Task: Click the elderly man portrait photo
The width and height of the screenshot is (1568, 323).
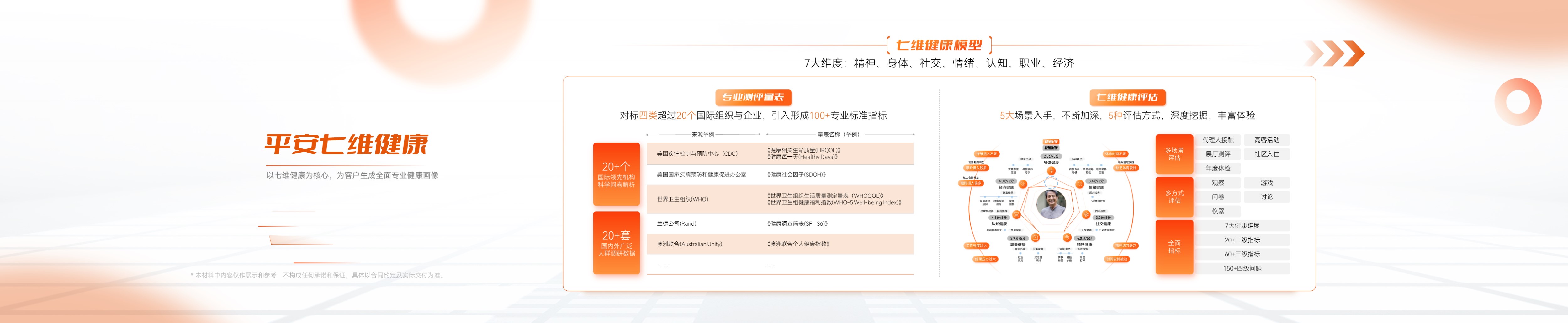Action: point(1051,204)
